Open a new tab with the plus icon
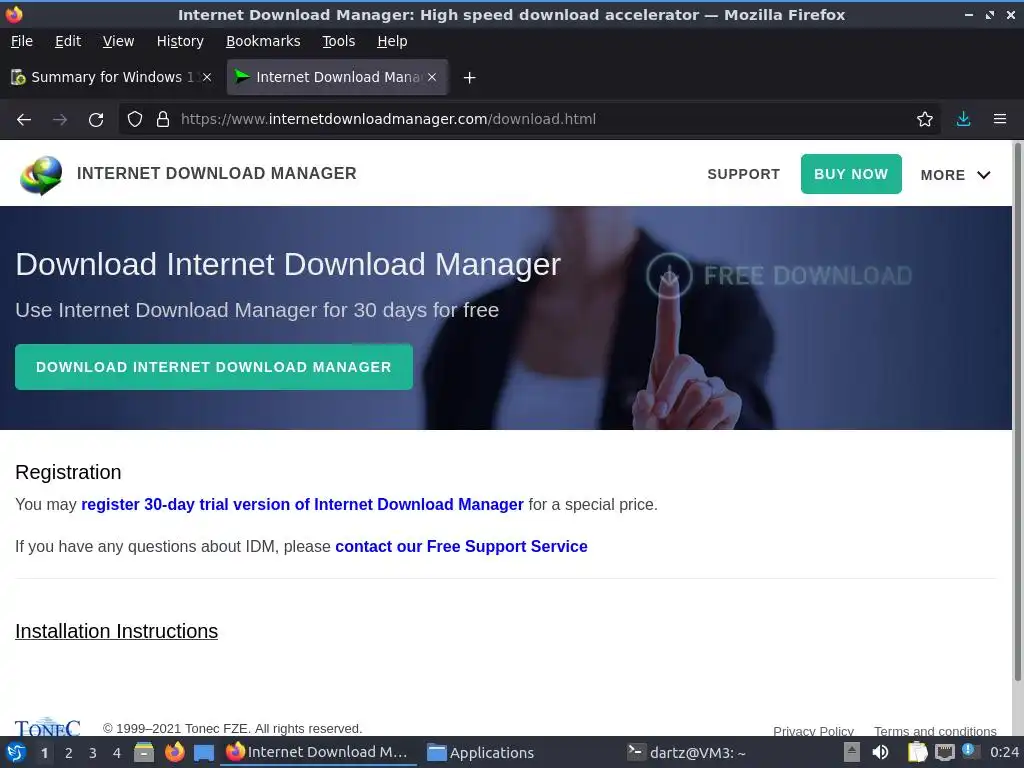This screenshot has height=768, width=1024. (x=469, y=78)
